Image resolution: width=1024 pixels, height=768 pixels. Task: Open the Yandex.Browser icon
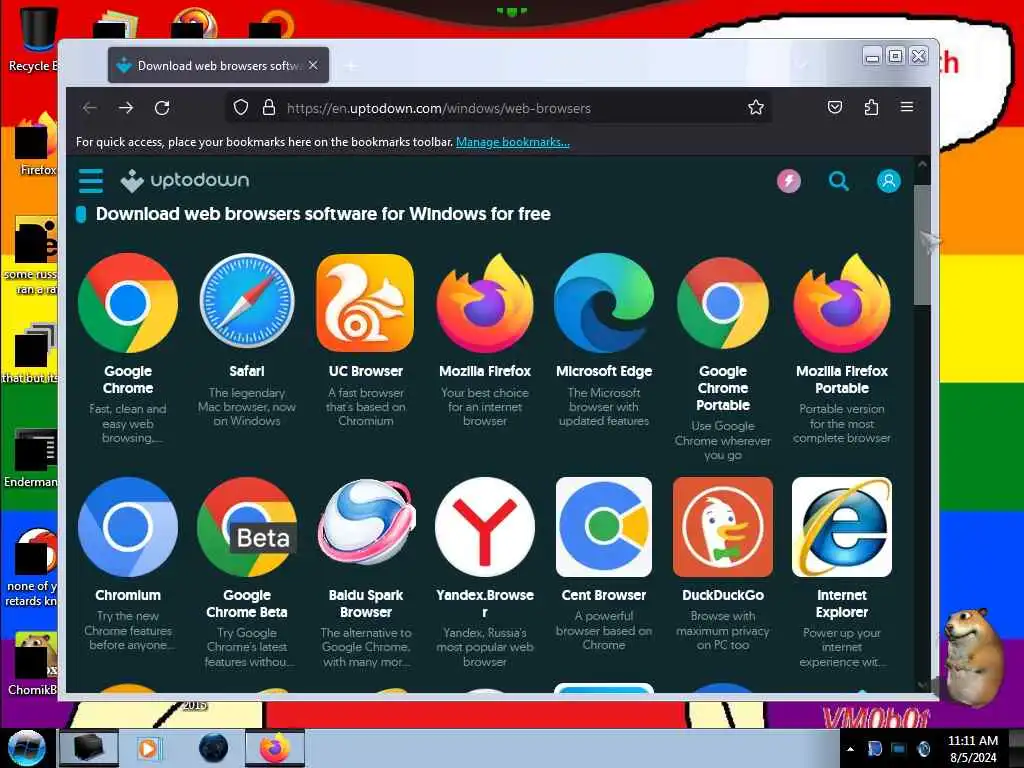coord(485,527)
